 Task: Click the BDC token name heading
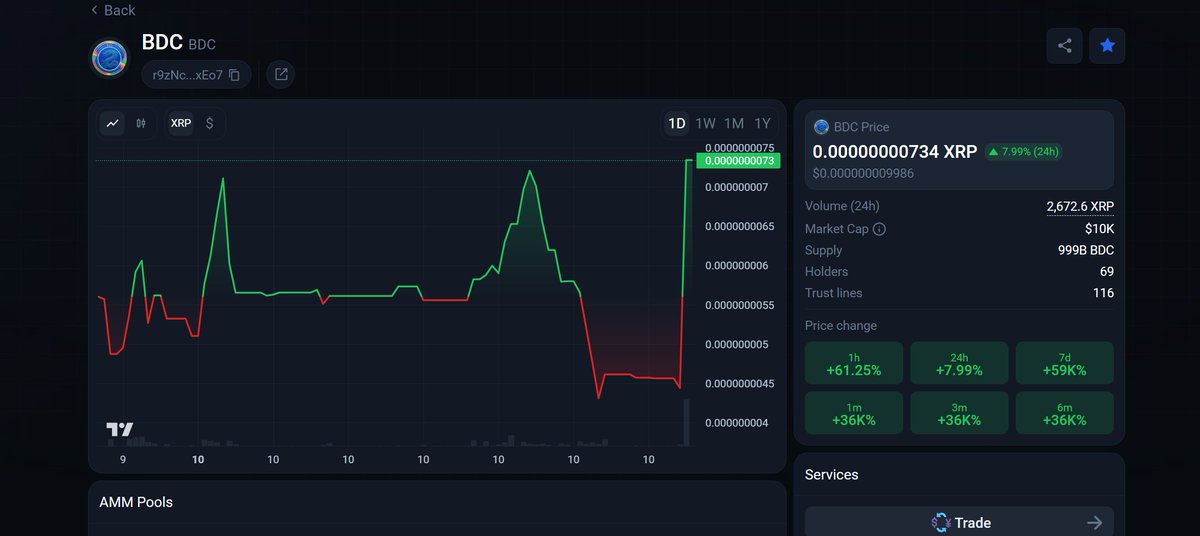click(162, 42)
